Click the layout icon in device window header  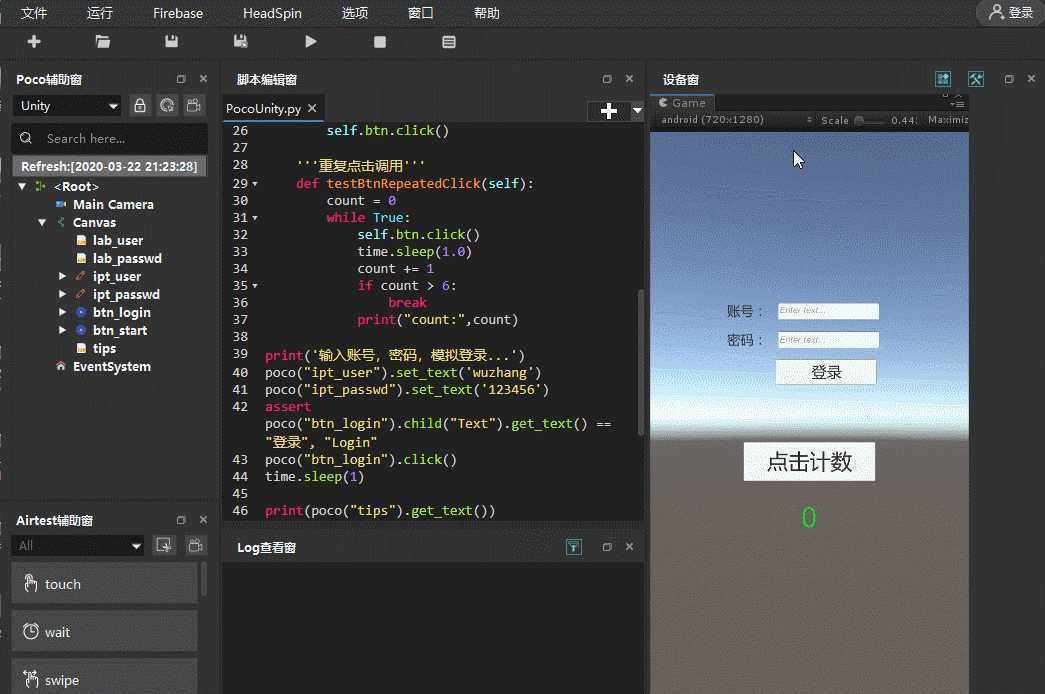click(943, 79)
